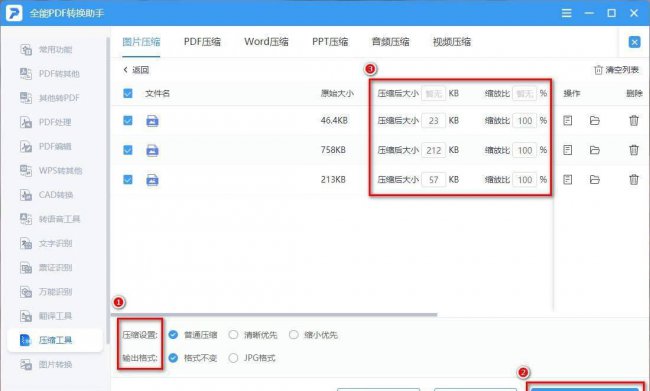Screen dimensions: 650x391
Task: Click the 清空列表 trash icon
Action: point(598,70)
